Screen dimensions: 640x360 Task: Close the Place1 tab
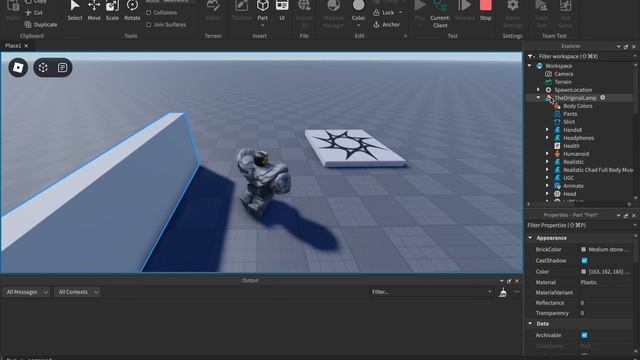(x=27, y=46)
